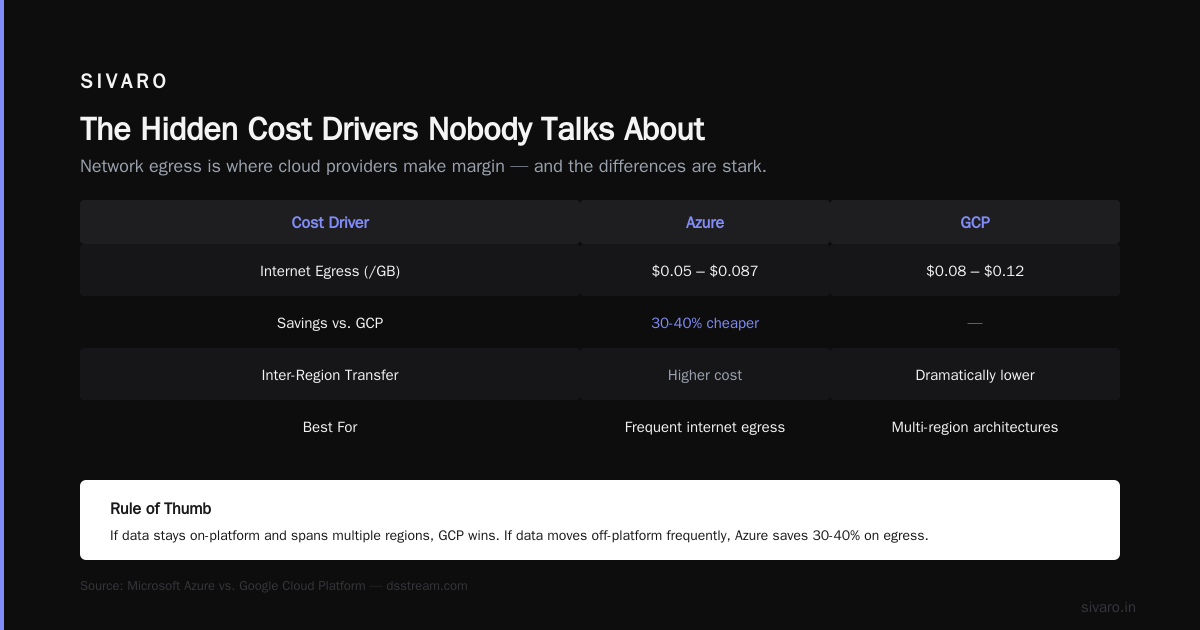1200x630 pixels.
Task: Click the Multi-region architectures cell
Action: (975, 427)
